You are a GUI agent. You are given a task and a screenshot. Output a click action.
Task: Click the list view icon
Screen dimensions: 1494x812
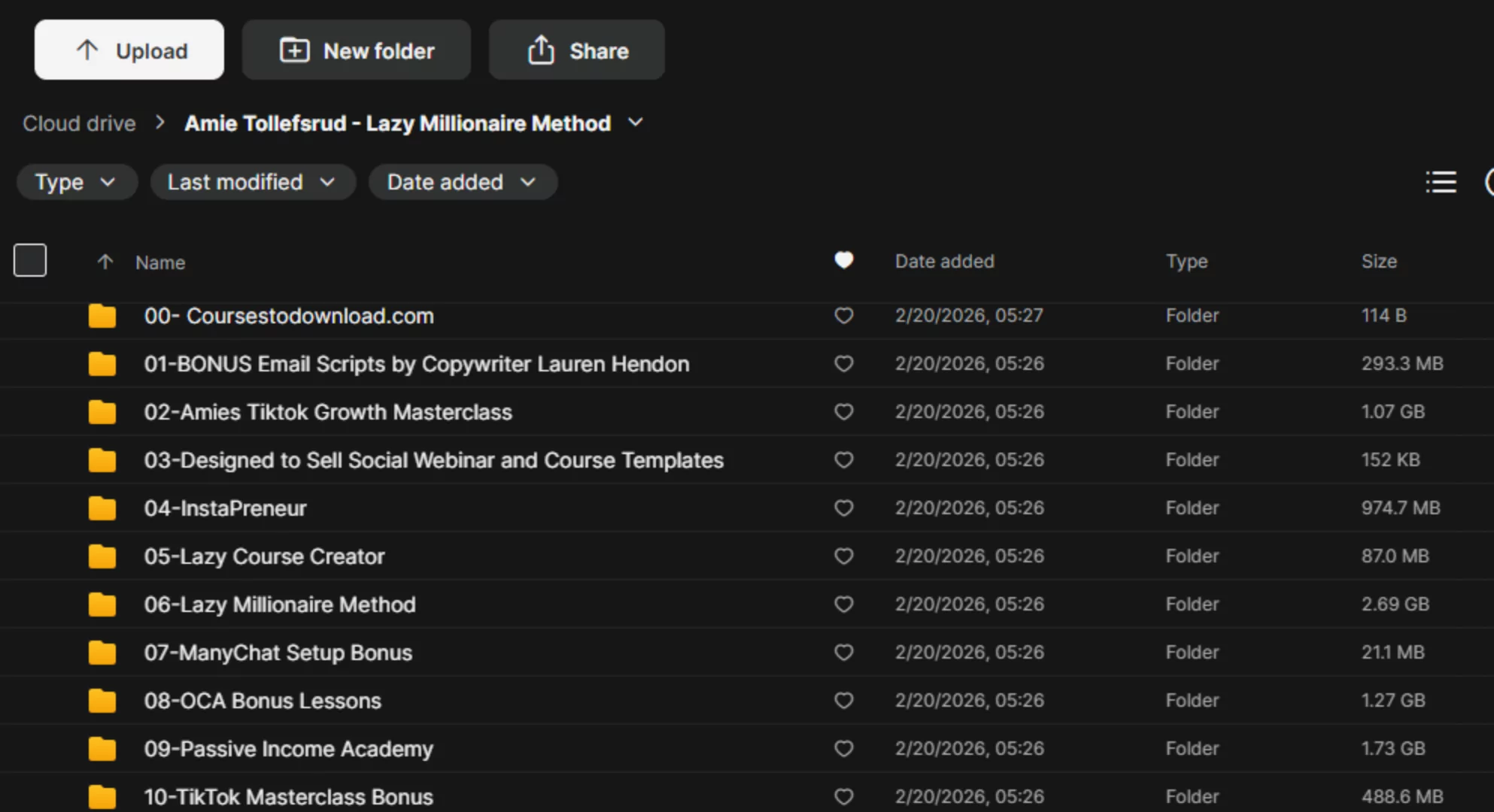(x=1441, y=182)
